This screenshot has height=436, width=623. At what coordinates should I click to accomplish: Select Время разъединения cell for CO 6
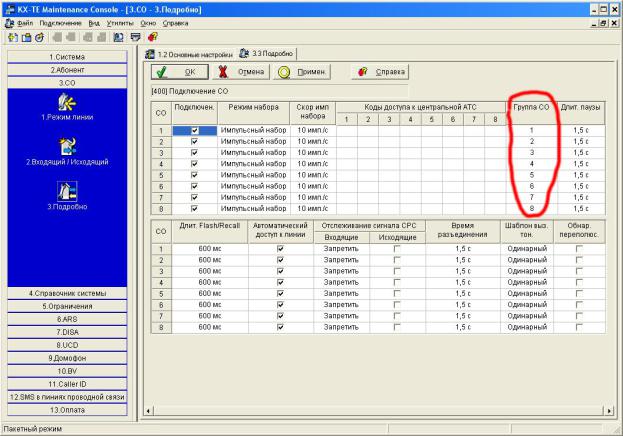click(x=463, y=304)
